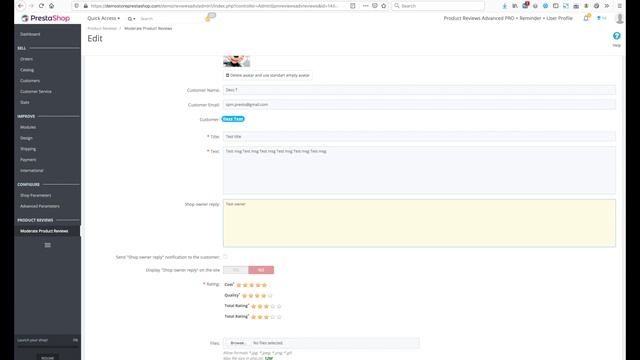The width and height of the screenshot is (640, 360).
Task: Open International in the sidebar
Action: pyautogui.click(x=31, y=171)
